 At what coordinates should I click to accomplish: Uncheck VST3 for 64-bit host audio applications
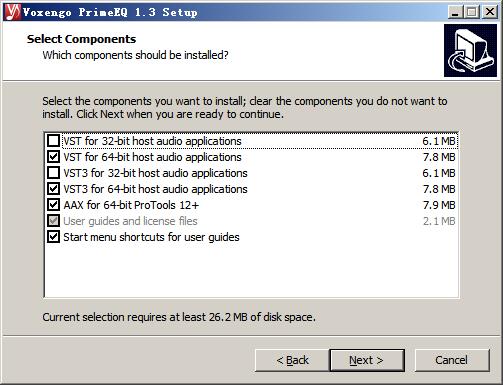point(53,189)
